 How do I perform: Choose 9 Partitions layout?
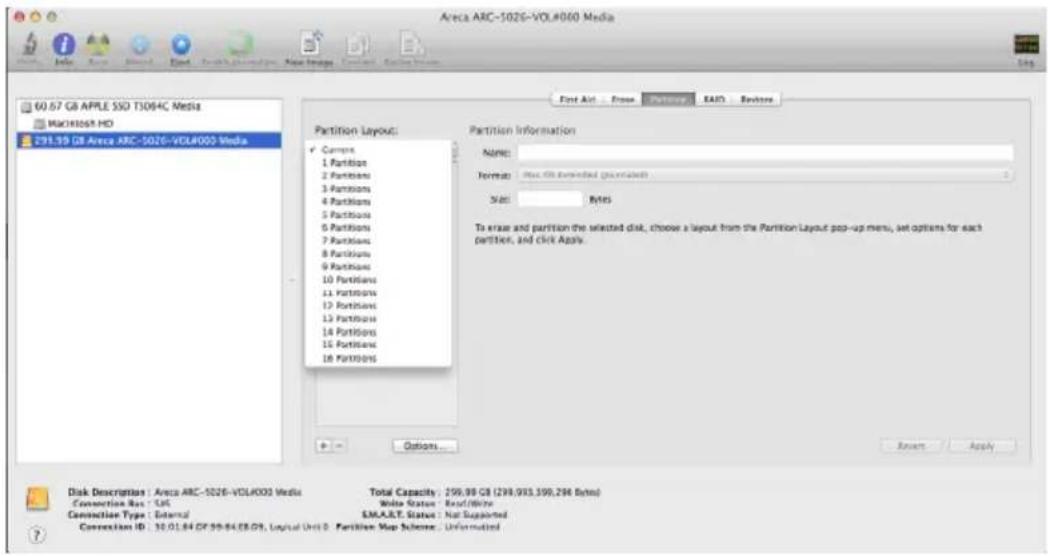point(378,267)
